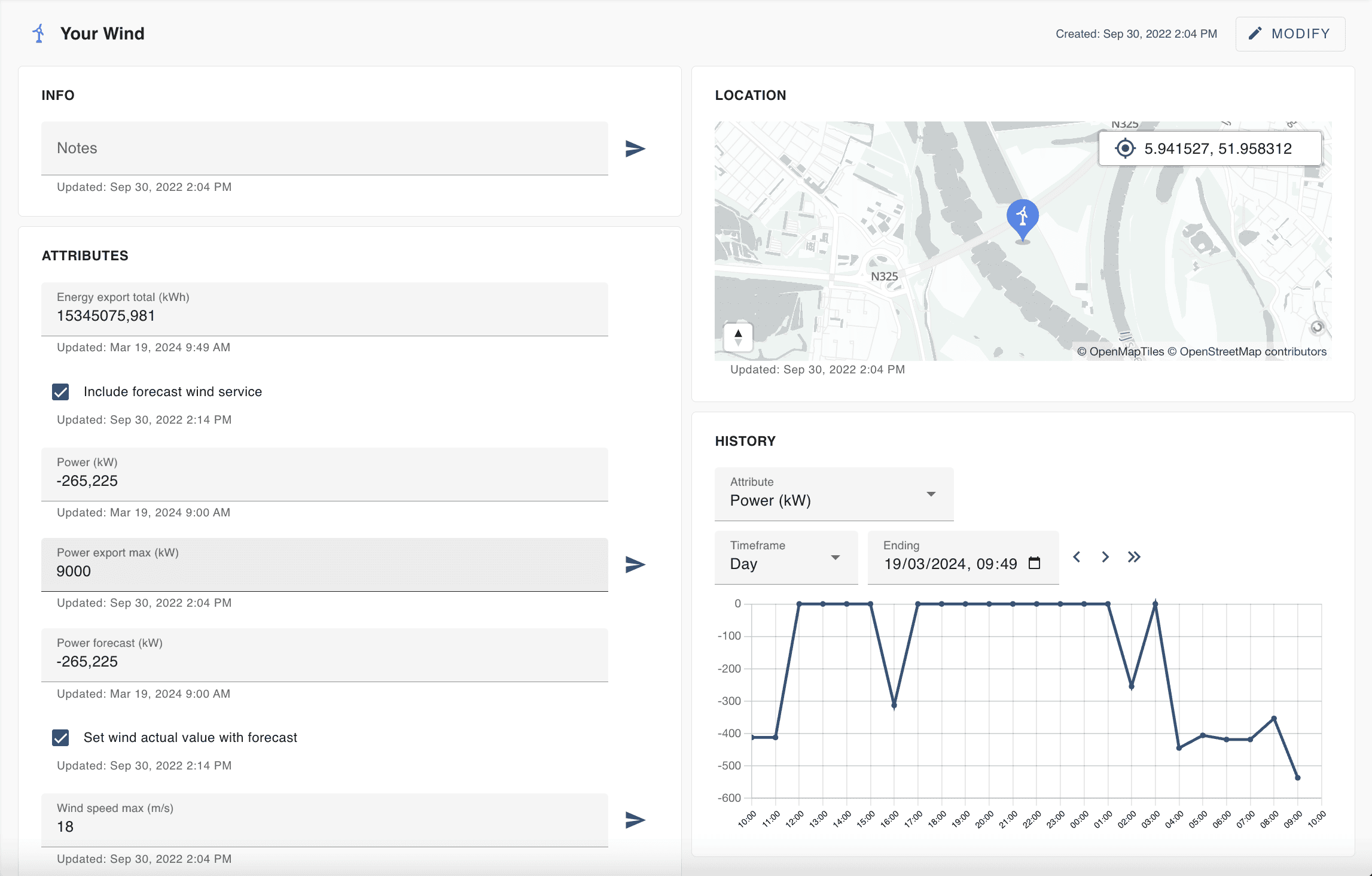The image size is (1372, 876).
Task: Click the map compass north arrow control
Action: (738, 337)
